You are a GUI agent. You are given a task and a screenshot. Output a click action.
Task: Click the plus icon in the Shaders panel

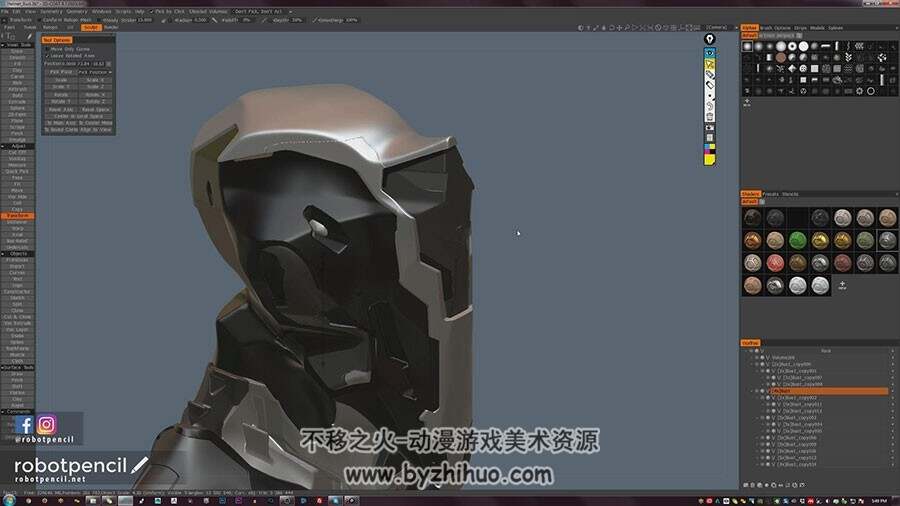842,285
